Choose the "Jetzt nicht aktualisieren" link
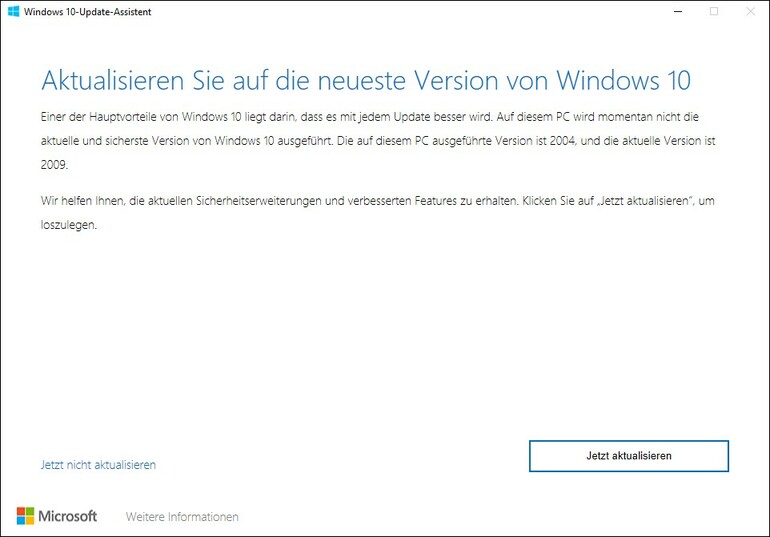770x537 pixels. [98, 465]
